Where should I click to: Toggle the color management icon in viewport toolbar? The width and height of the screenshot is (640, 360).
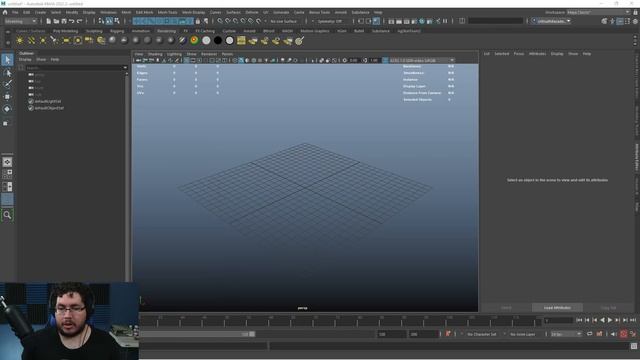coord(385,60)
